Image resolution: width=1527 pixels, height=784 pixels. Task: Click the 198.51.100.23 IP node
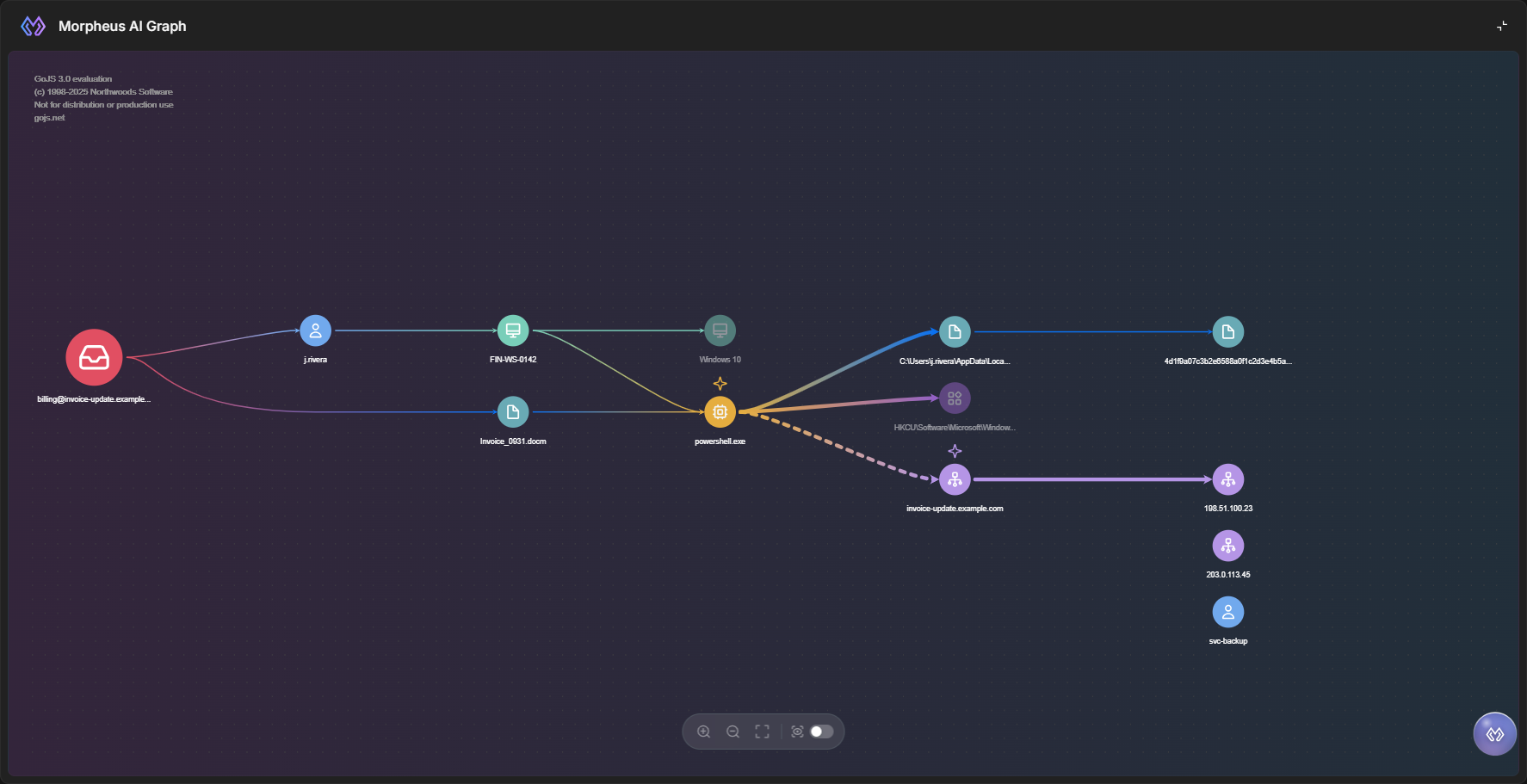point(1228,479)
